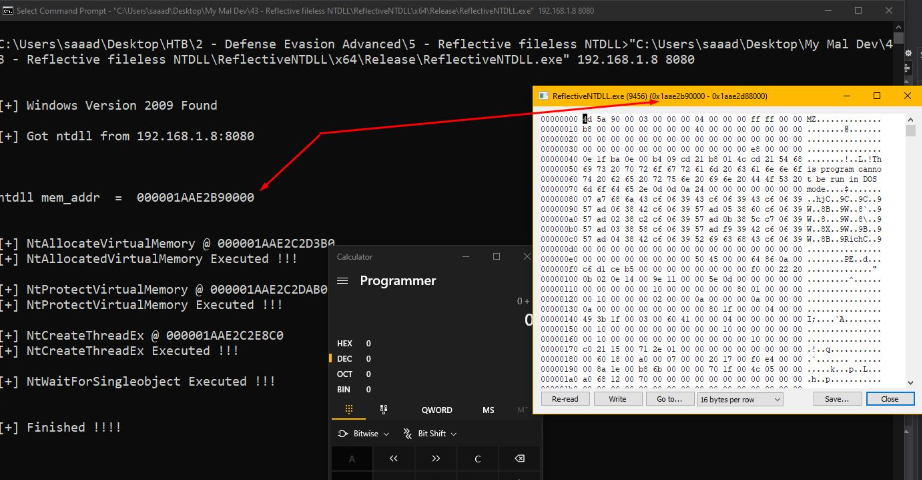
Task: Click the hex view scrollbar up arrow
Action: click(911, 119)
